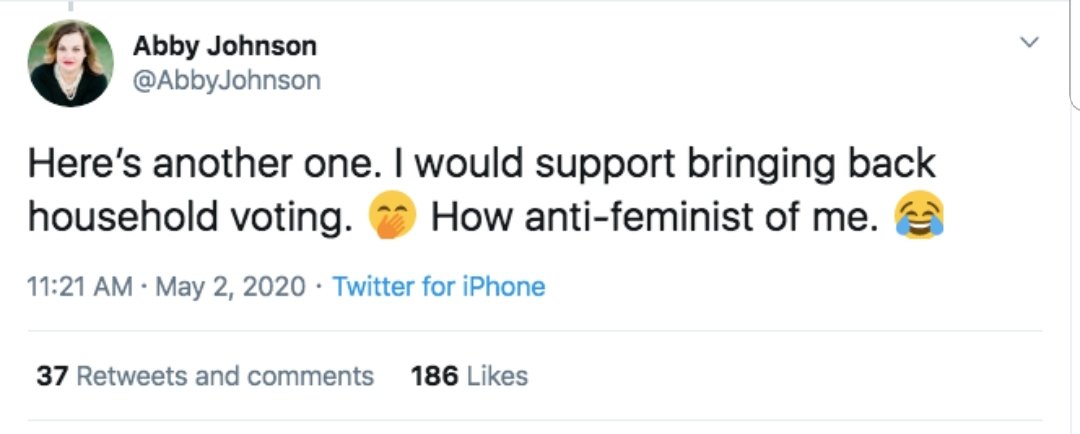Click the like count number 186
Image resolution: width=1080 pixels, height=434 pixels.
(x=434, y=376)
